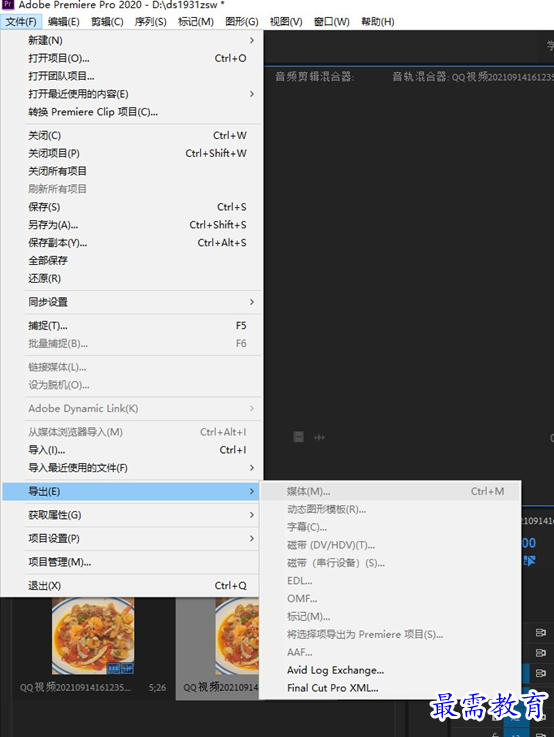Screen dimensions: 554x737
Task: Select the highlighted second clip thumbnail
Action: (236, 636)
